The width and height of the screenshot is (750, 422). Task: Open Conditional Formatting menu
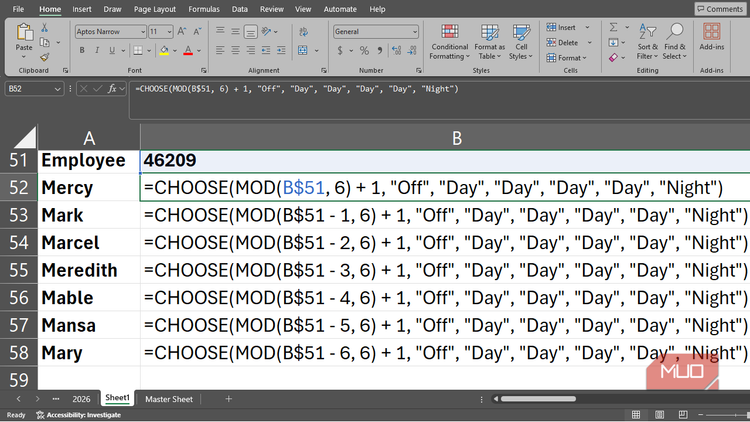click(449, 43)
